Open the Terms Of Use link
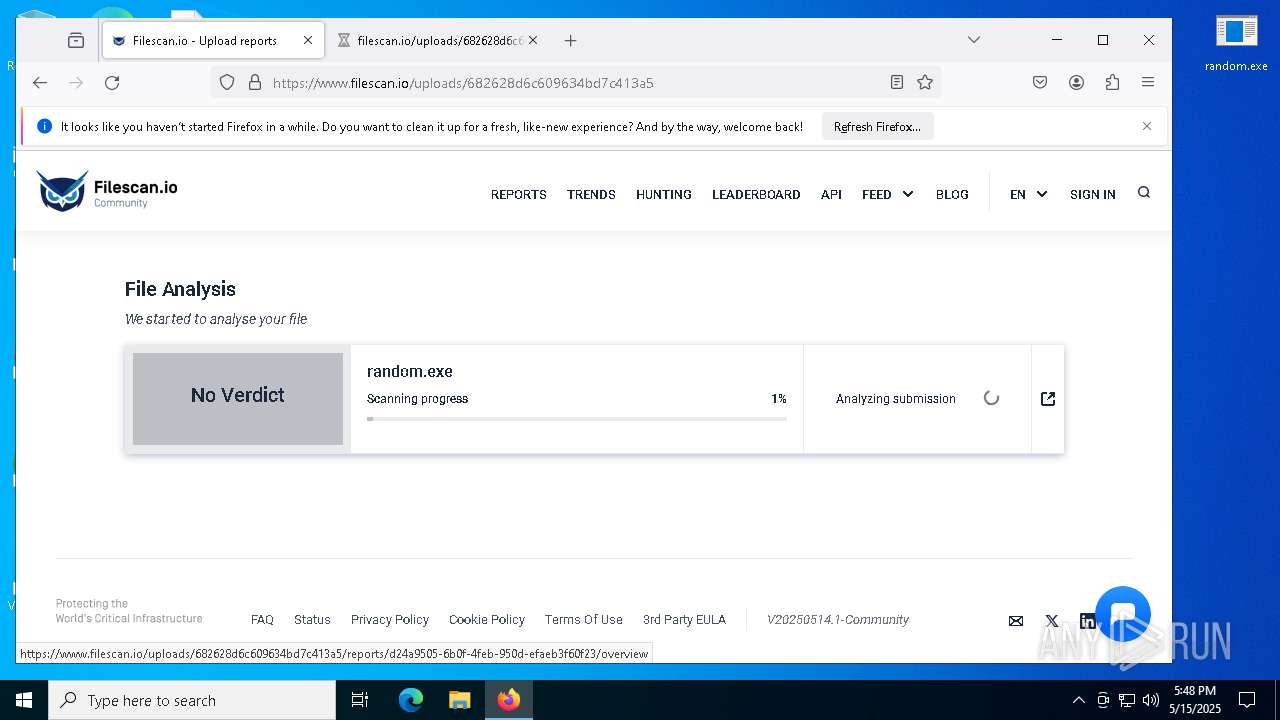The image size is (1280, 720). [x=584, y=620]
